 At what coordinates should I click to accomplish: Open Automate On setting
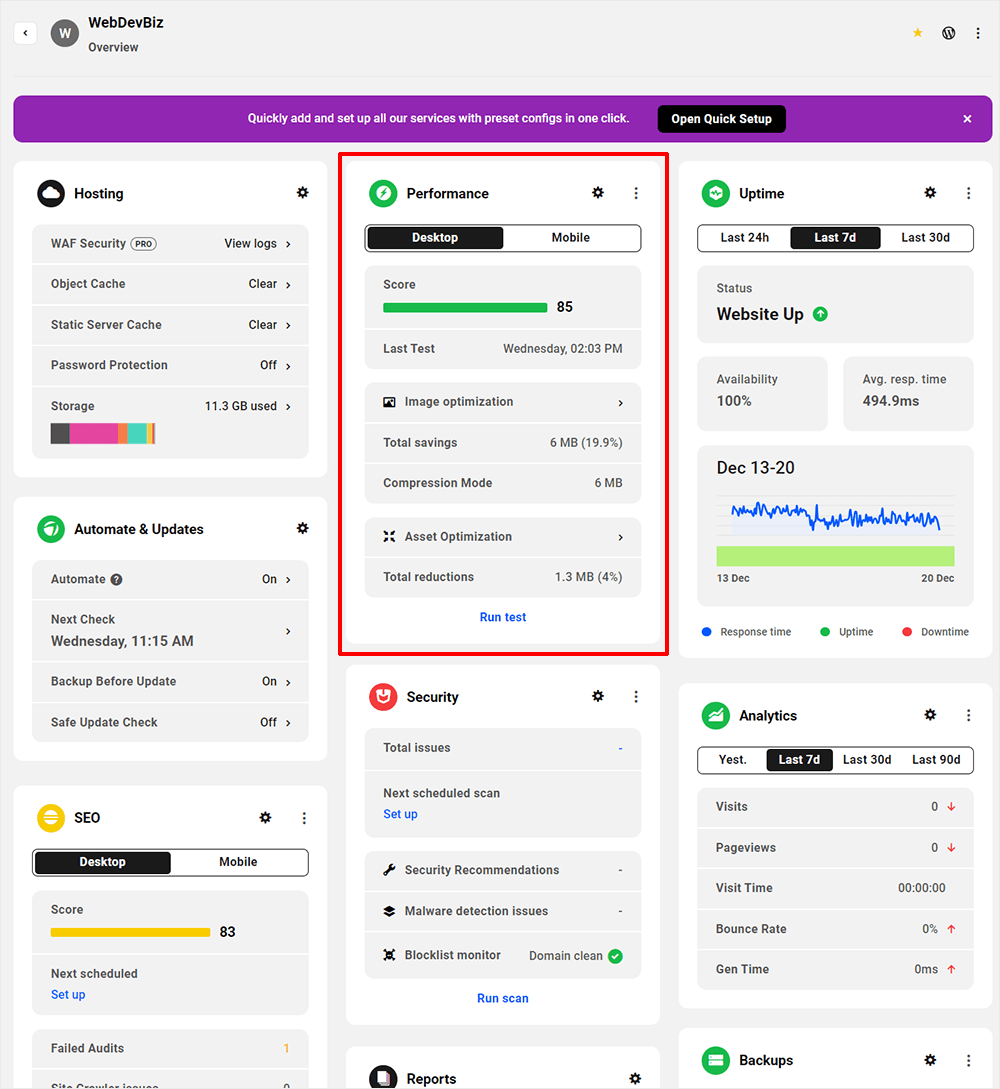coord(170,579)
